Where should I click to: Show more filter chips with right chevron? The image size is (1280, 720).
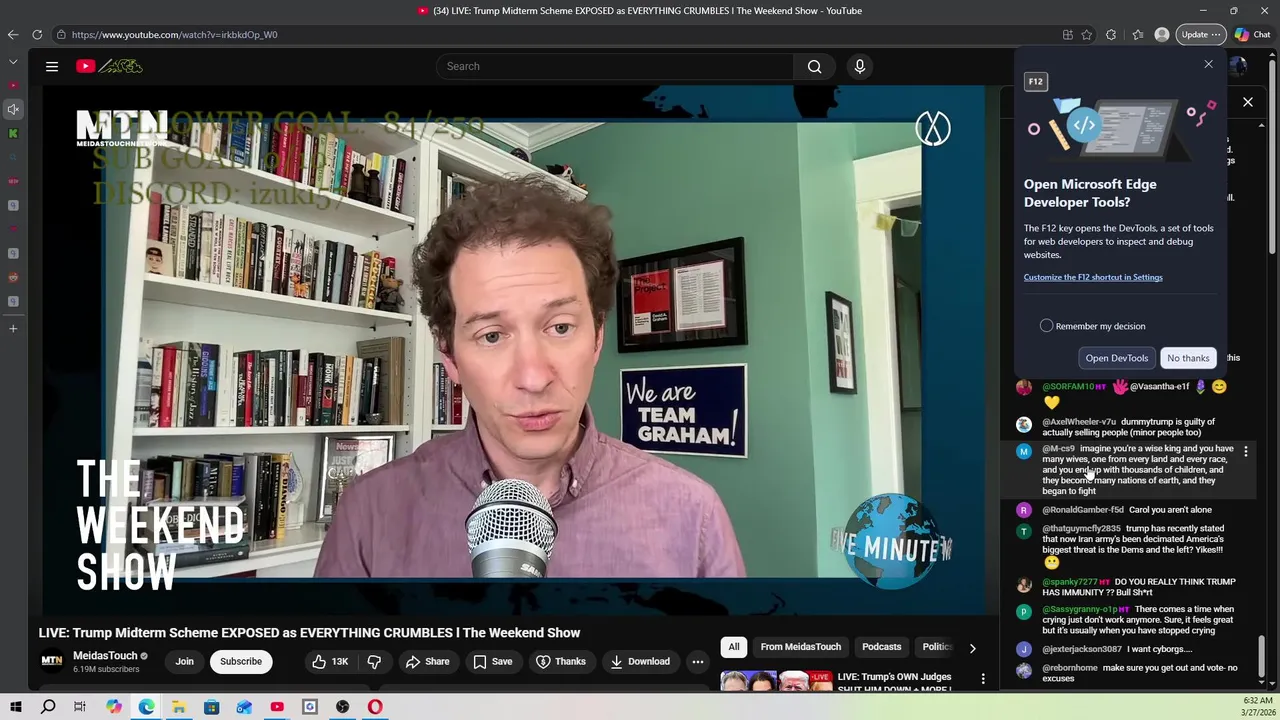972,648
